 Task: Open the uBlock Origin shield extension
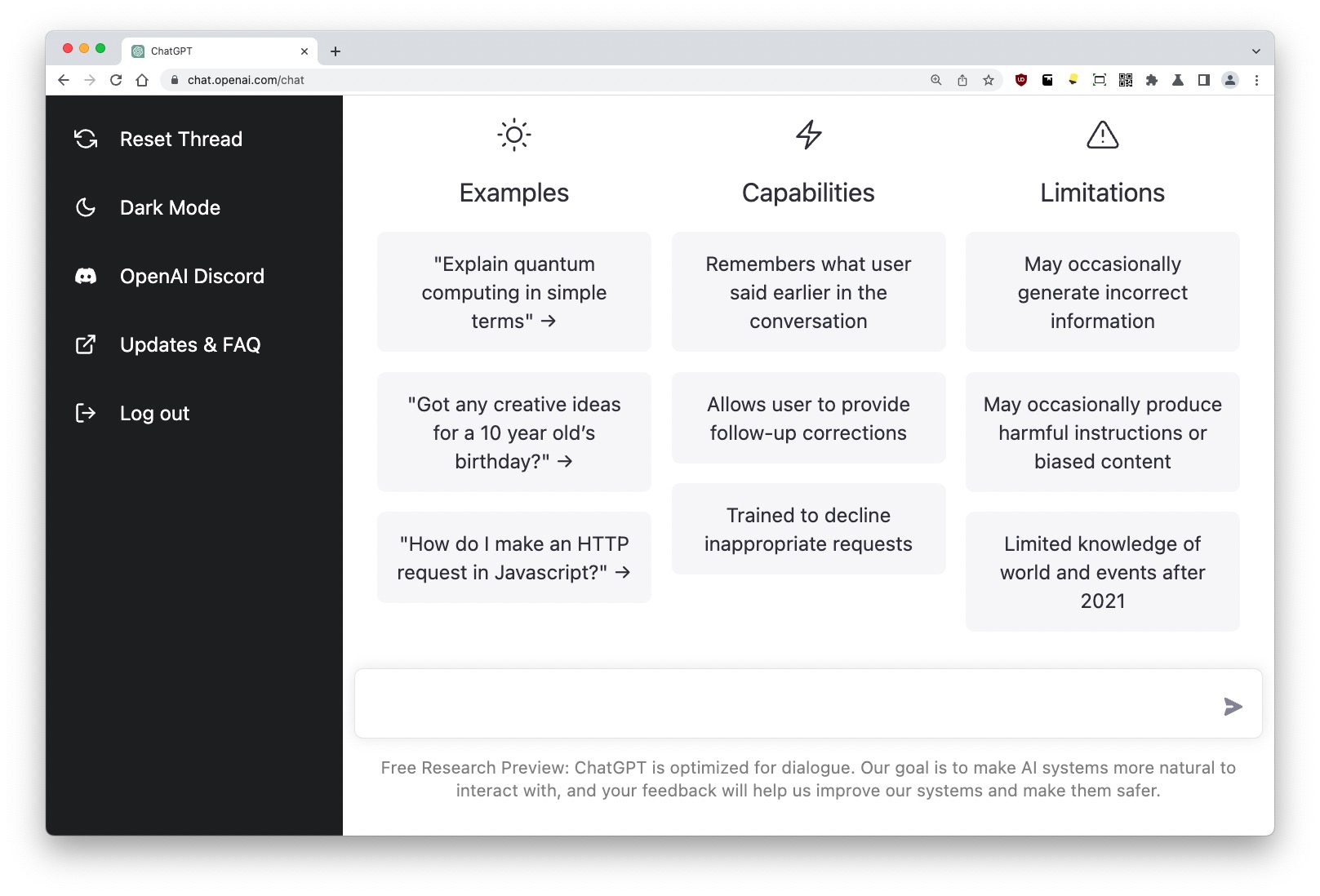[x=1021, y=80]
